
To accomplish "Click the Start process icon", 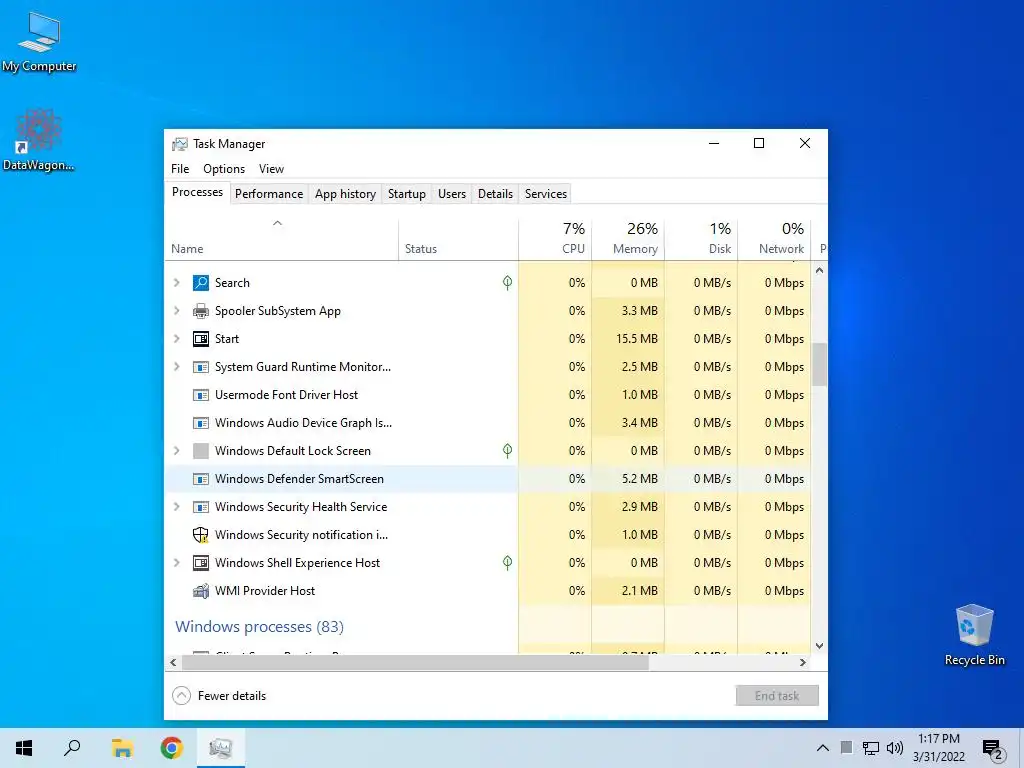I will pos(200,339).
